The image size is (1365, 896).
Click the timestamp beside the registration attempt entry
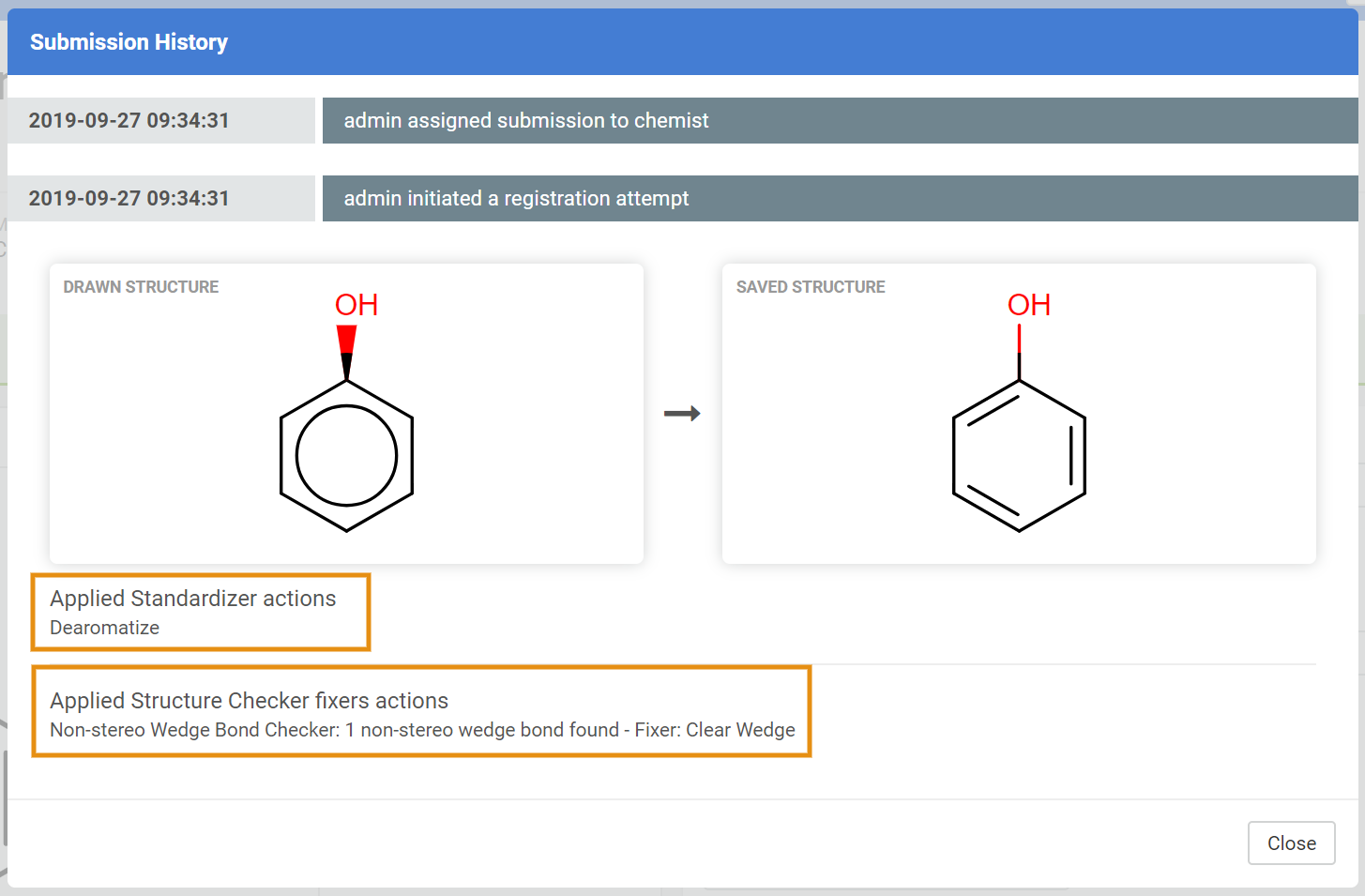pos(129,199)
